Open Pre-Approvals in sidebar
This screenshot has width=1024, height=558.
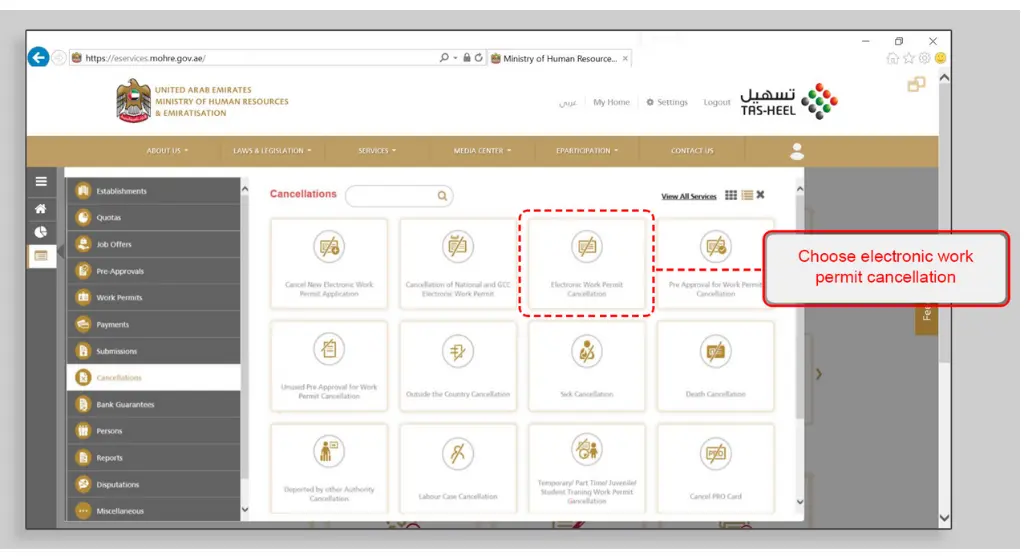pyautogui.click(x=153, y=271)
